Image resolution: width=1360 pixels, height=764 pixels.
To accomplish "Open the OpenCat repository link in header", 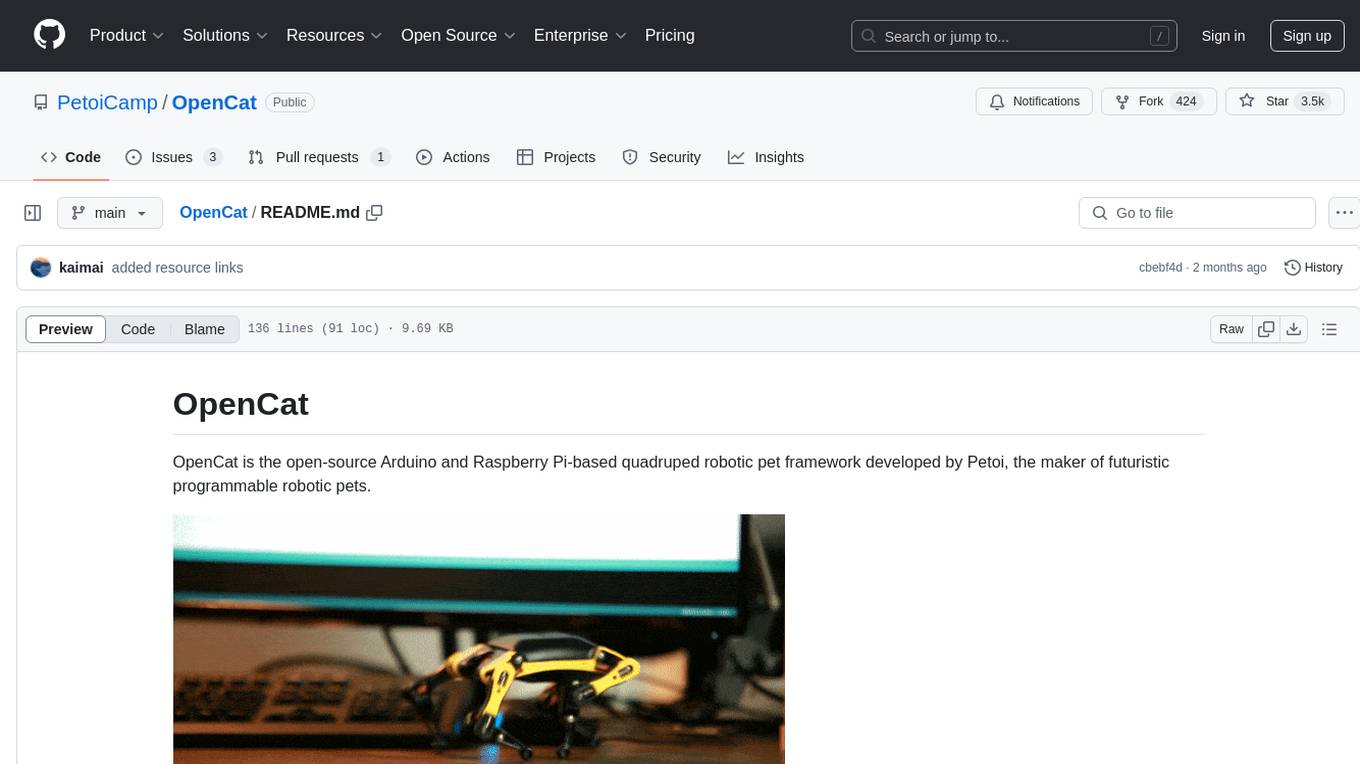I will [x=214, y=102].
